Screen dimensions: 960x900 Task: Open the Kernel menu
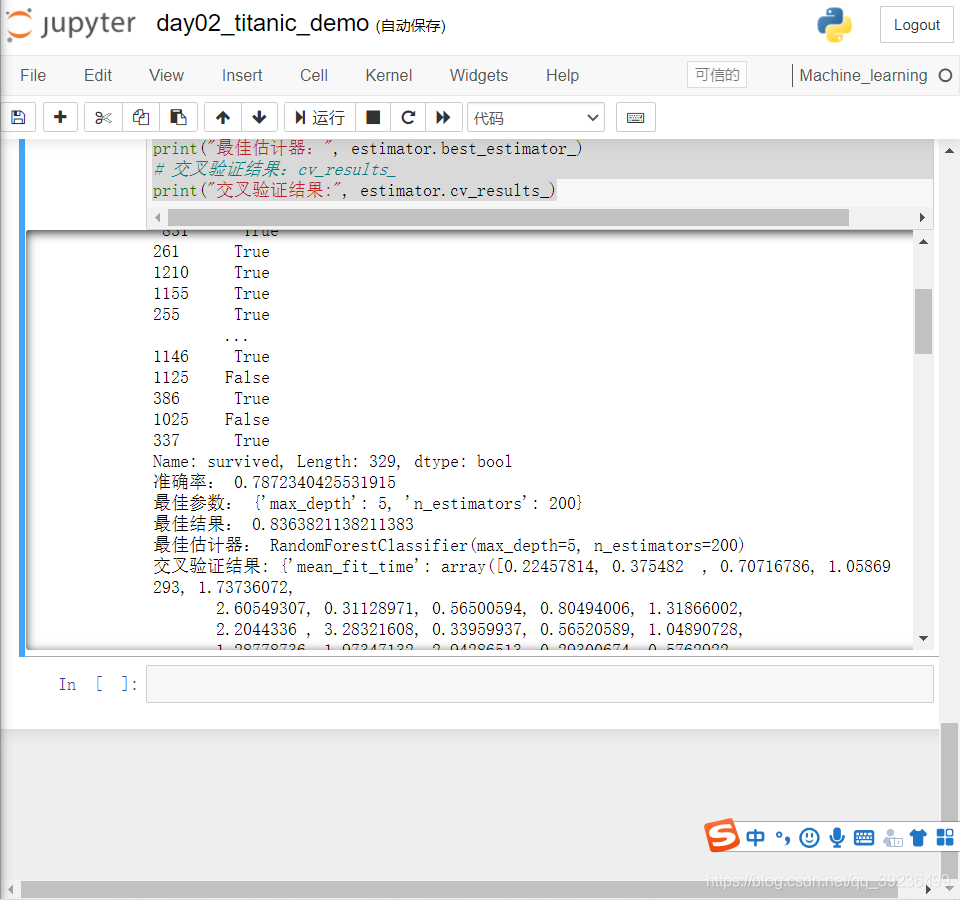389,75
